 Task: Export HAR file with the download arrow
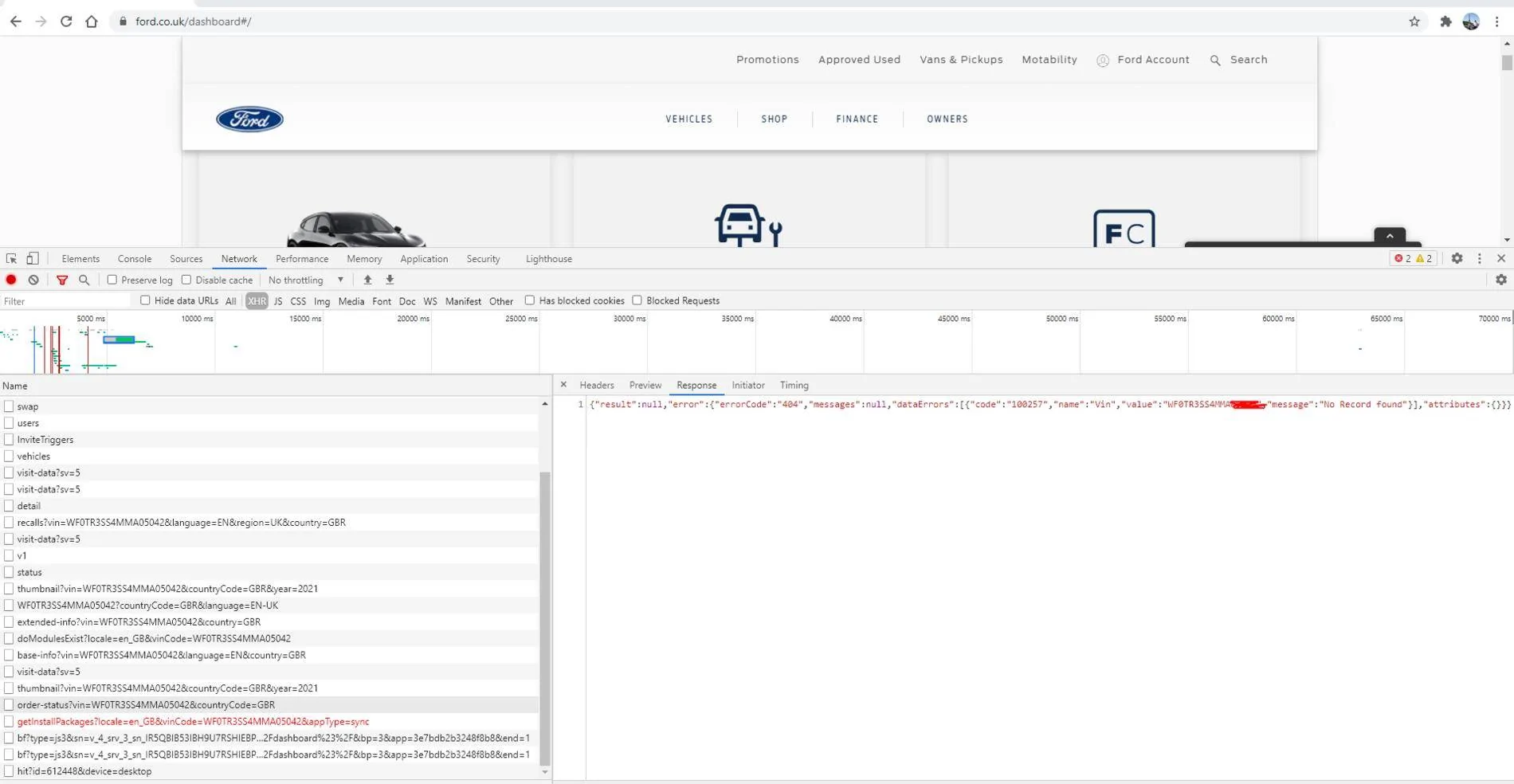tap(390, 280)
